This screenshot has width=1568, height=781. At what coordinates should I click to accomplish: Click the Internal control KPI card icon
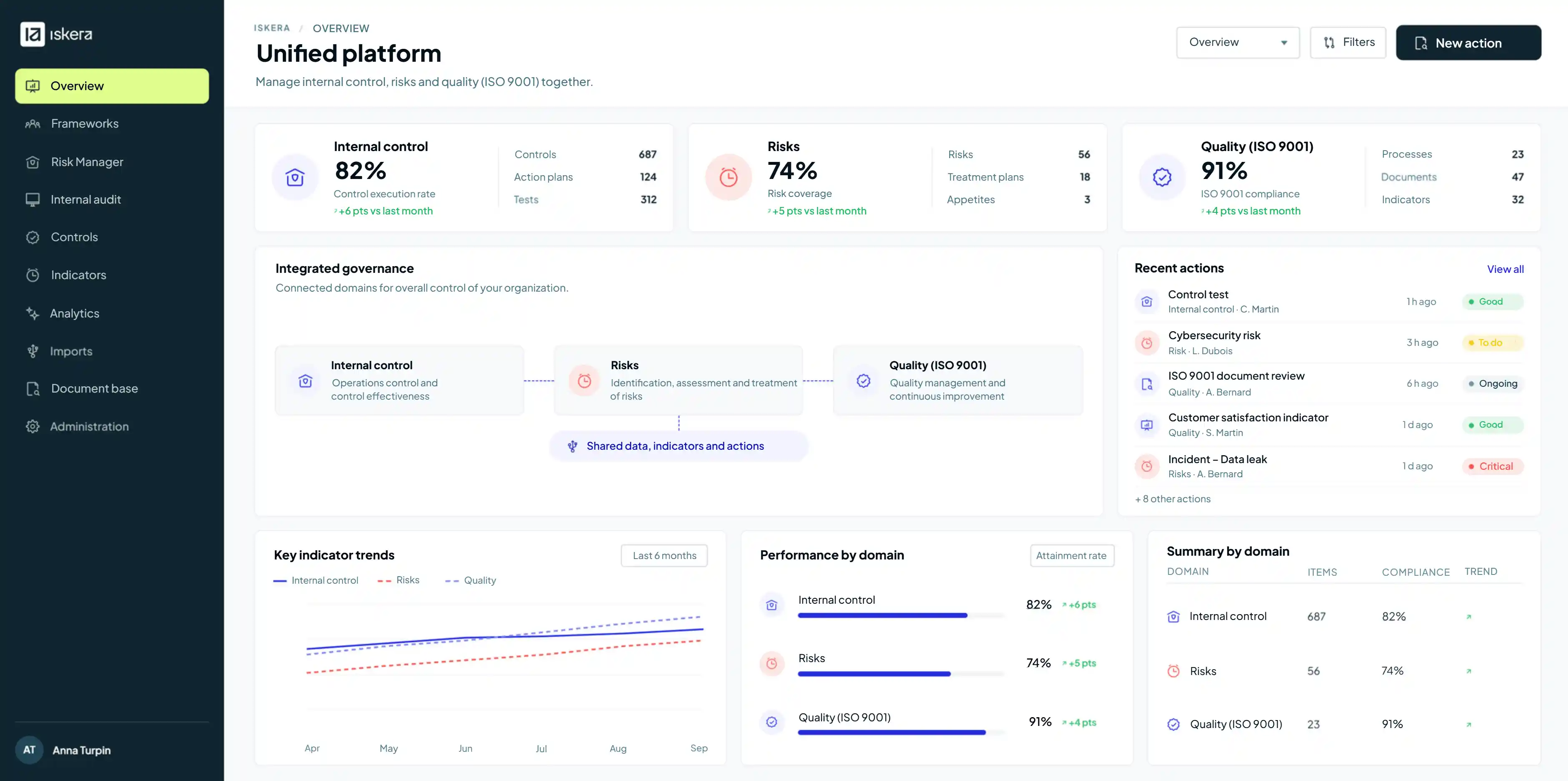click(x=295, y=177)
